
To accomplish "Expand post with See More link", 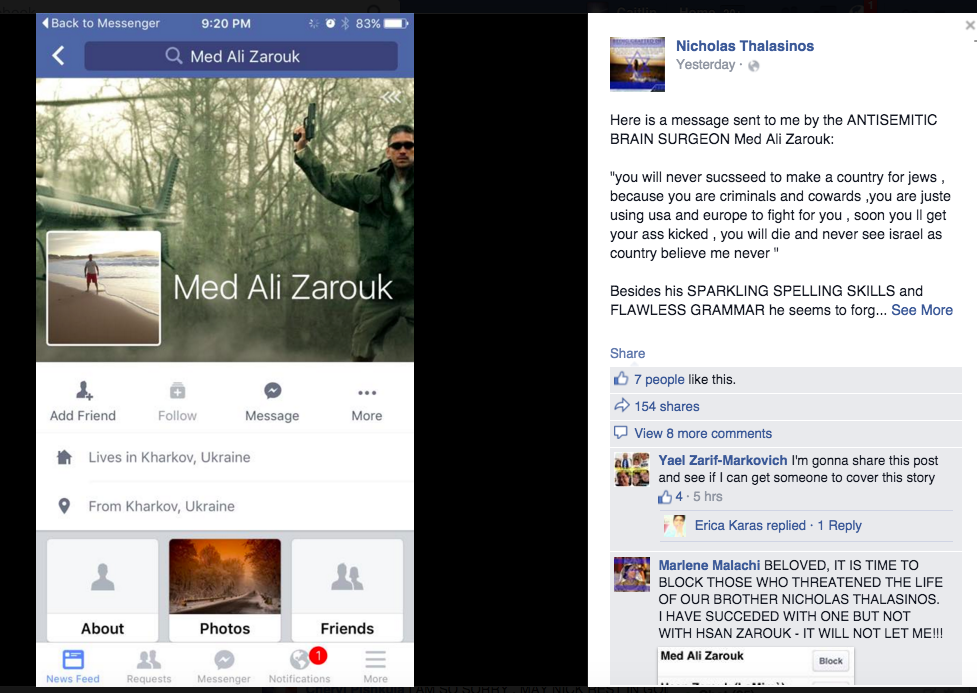I will pos(922,310).
